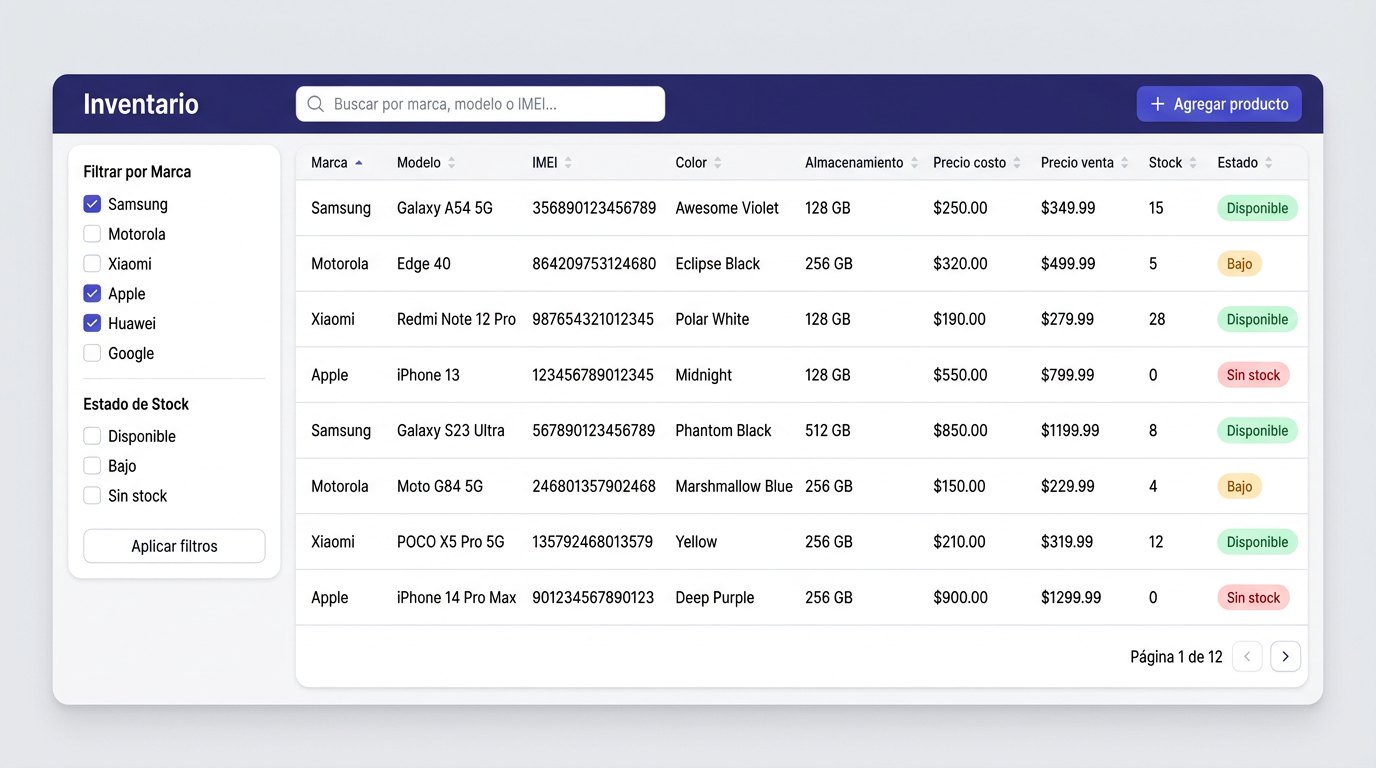Click the Deep Purple color cell
This screenshot has width=1376, height=768.
pyautogui.click(x=715, y=597)
